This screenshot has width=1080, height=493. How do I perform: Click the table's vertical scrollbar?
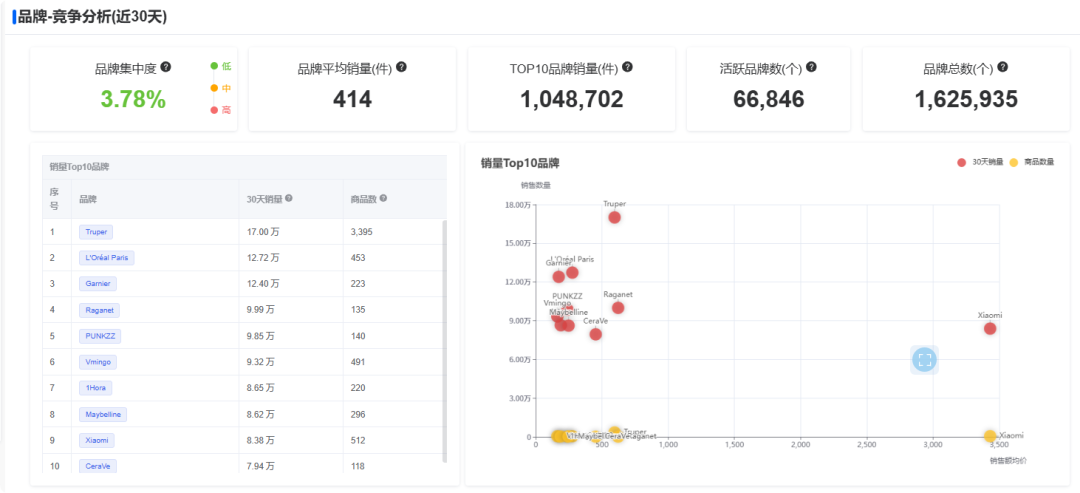pos(444,341)
